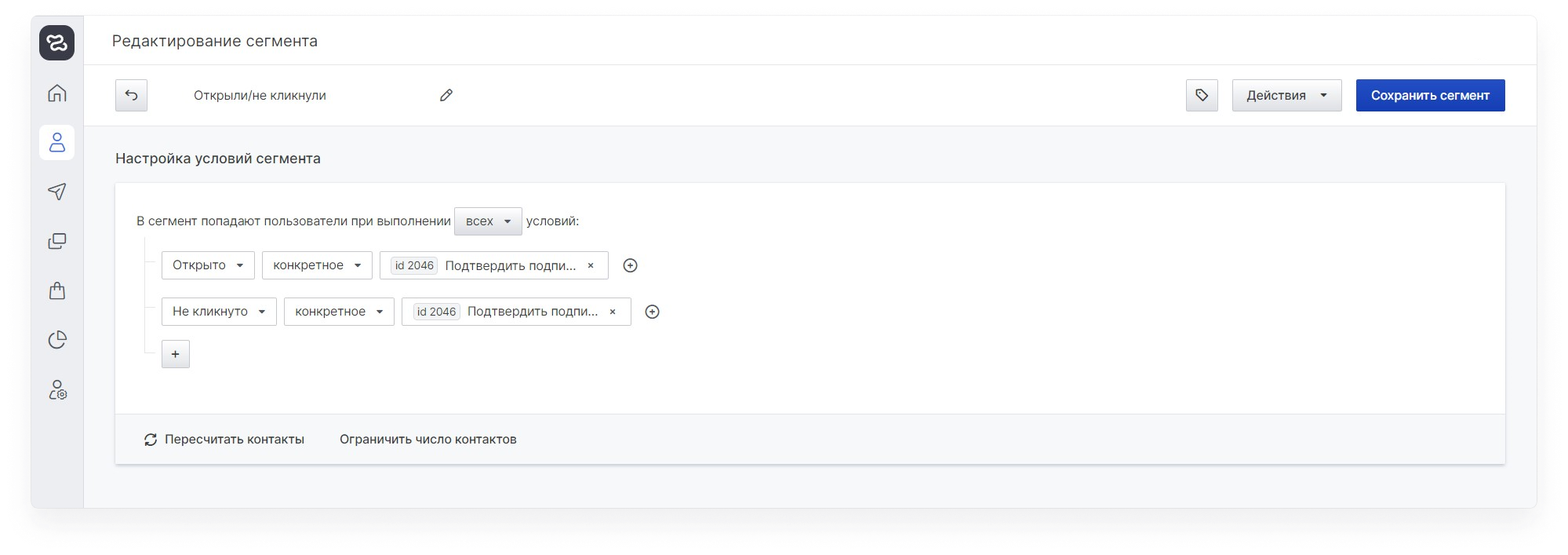This screenshot has width=1568, height=555.
Task: Edit segment name with the pencil icon
Action: click(x=446, y=95)
